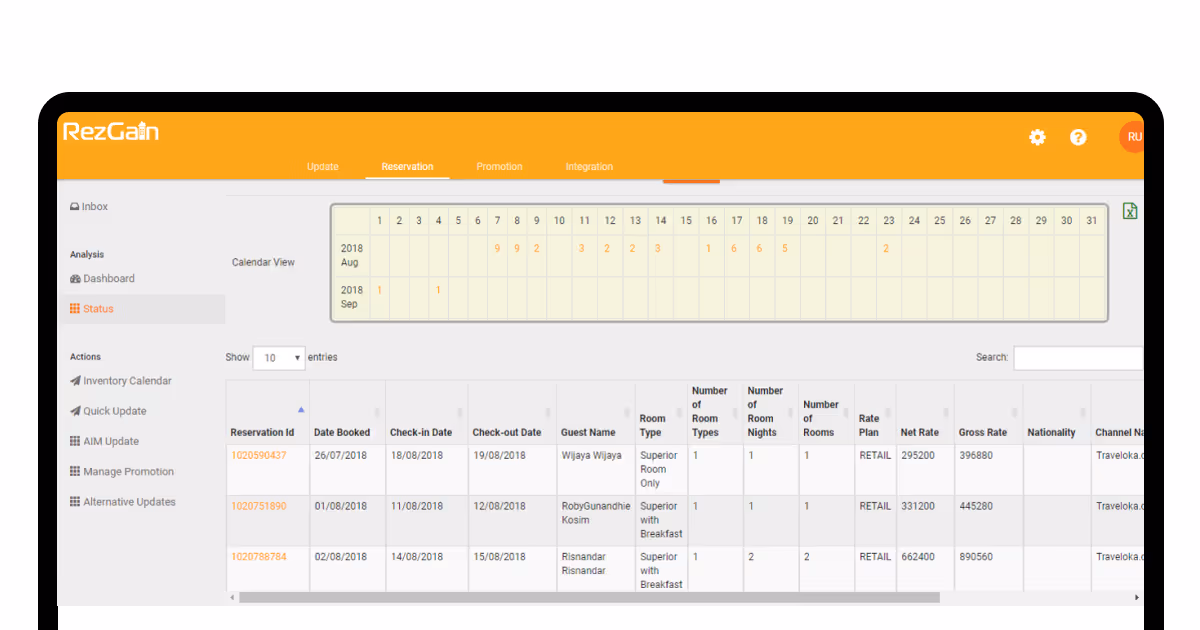Sort by Room Type column
Image resolution: width=1200 pixels, height=630 pixels.
(661, 412)
